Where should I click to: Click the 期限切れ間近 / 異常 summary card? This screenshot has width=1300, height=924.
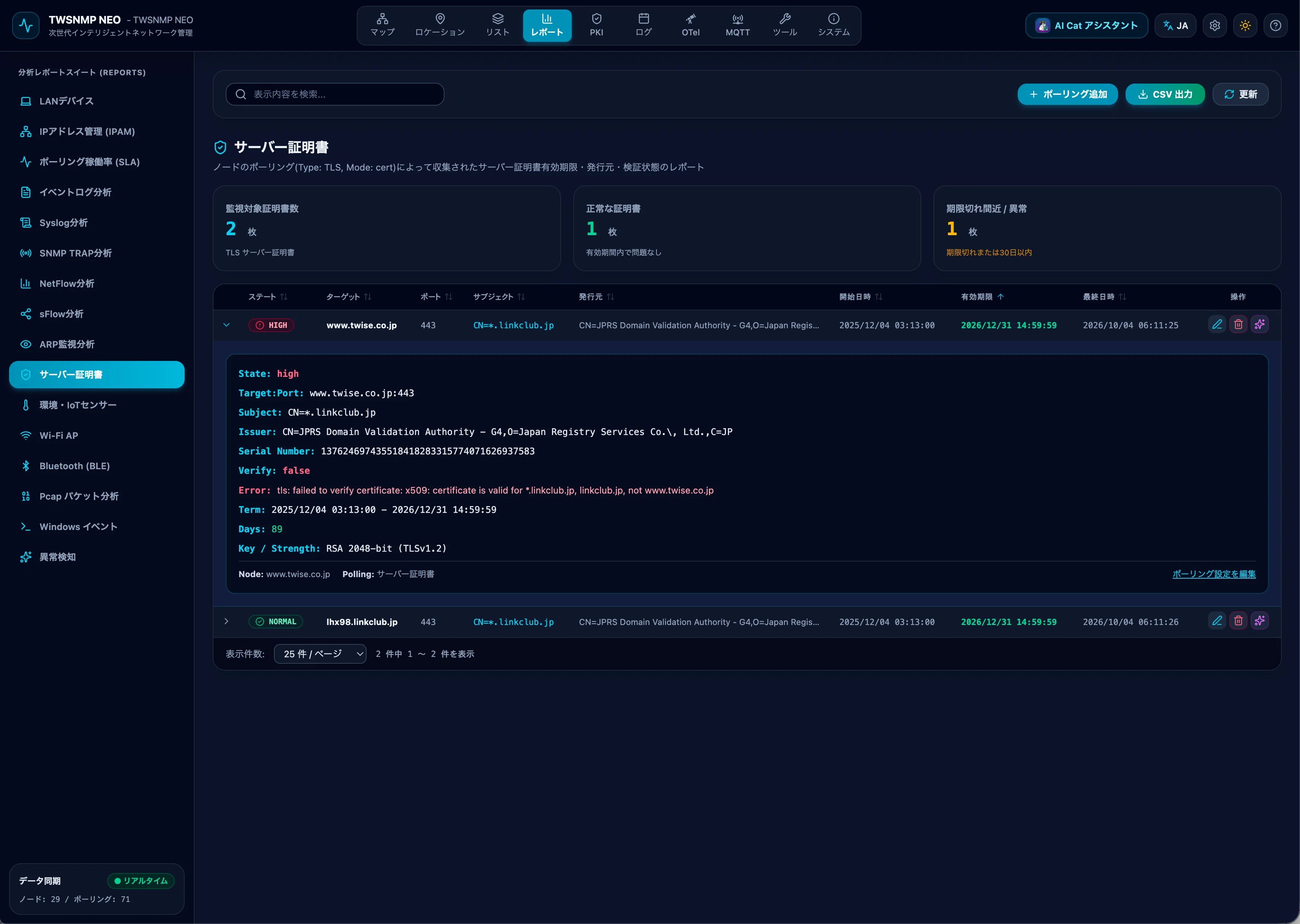(1107, 228)
